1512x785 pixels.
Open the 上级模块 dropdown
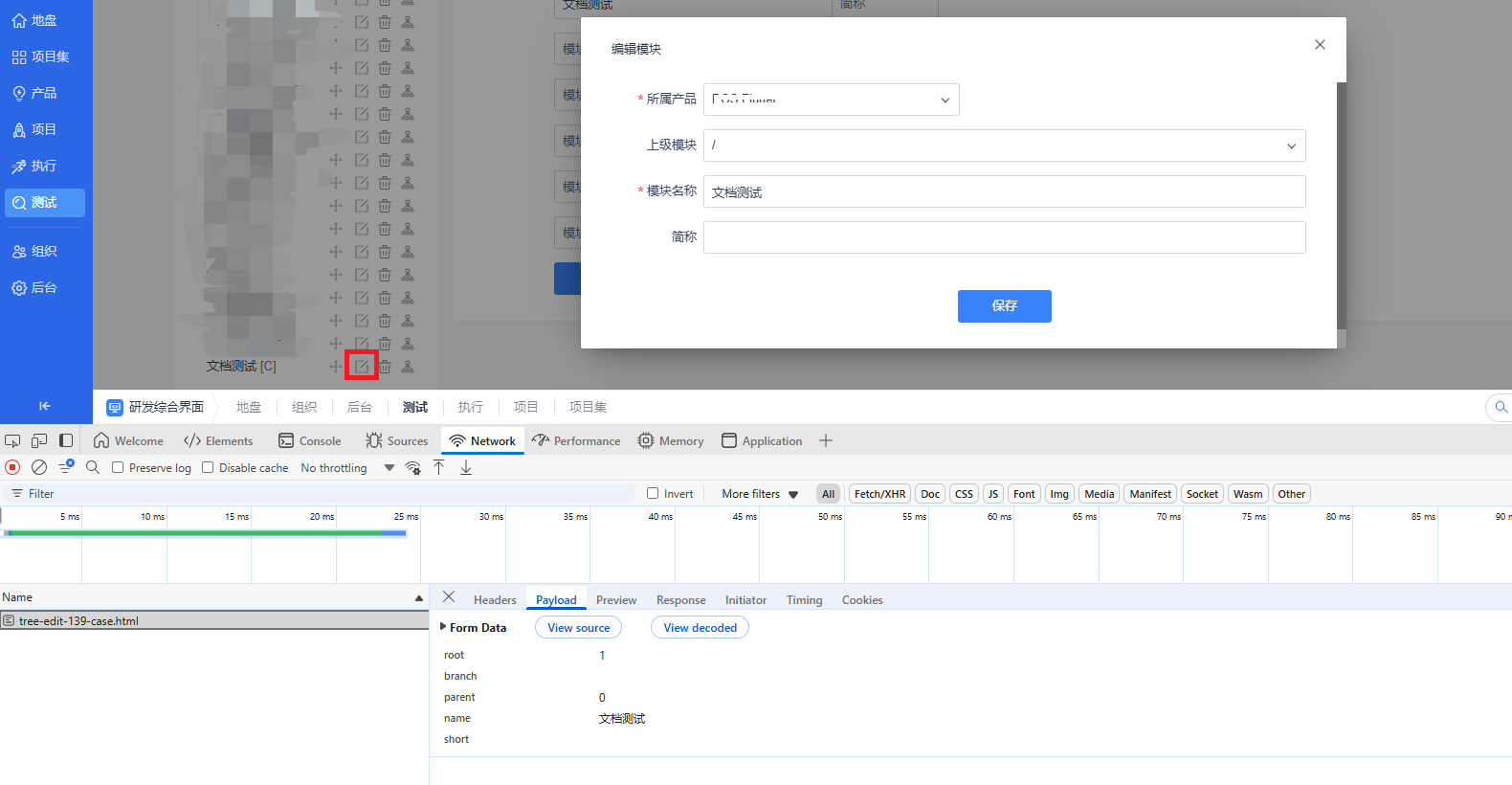click(1005, 146)
